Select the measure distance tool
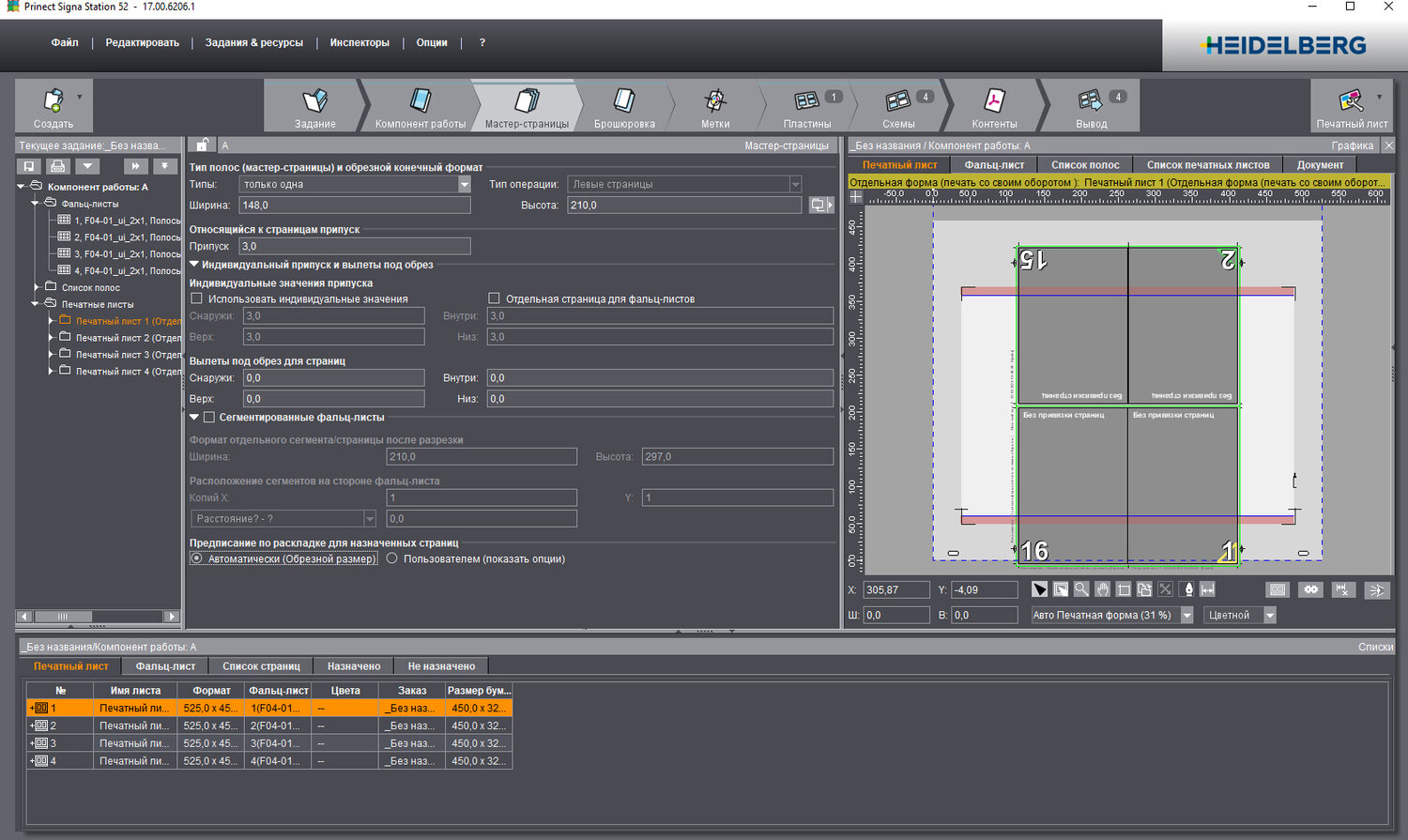Screen dimensions: 1408x840 pos(1207,589)
